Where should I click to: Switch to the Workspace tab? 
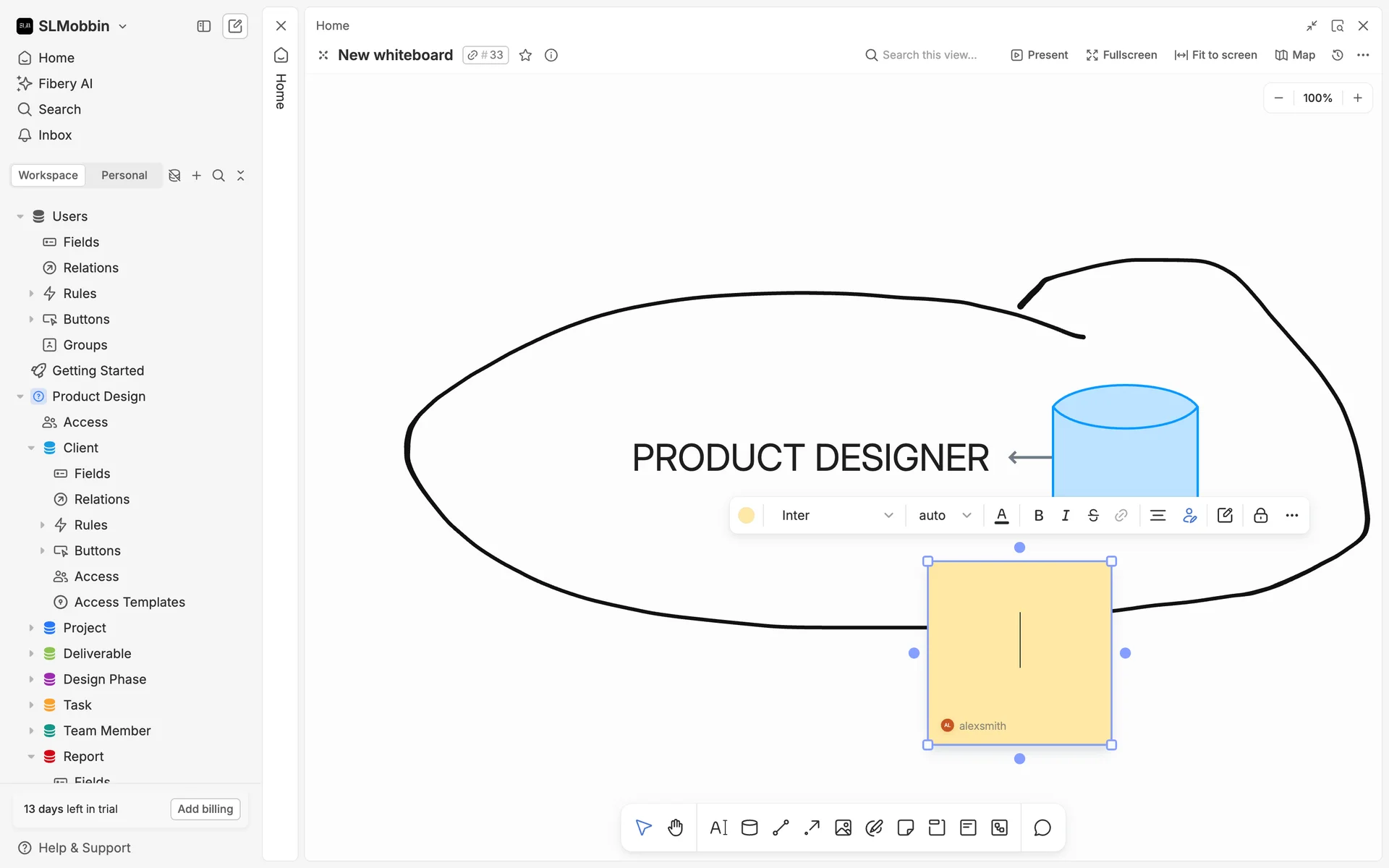[x=48, y=175]
